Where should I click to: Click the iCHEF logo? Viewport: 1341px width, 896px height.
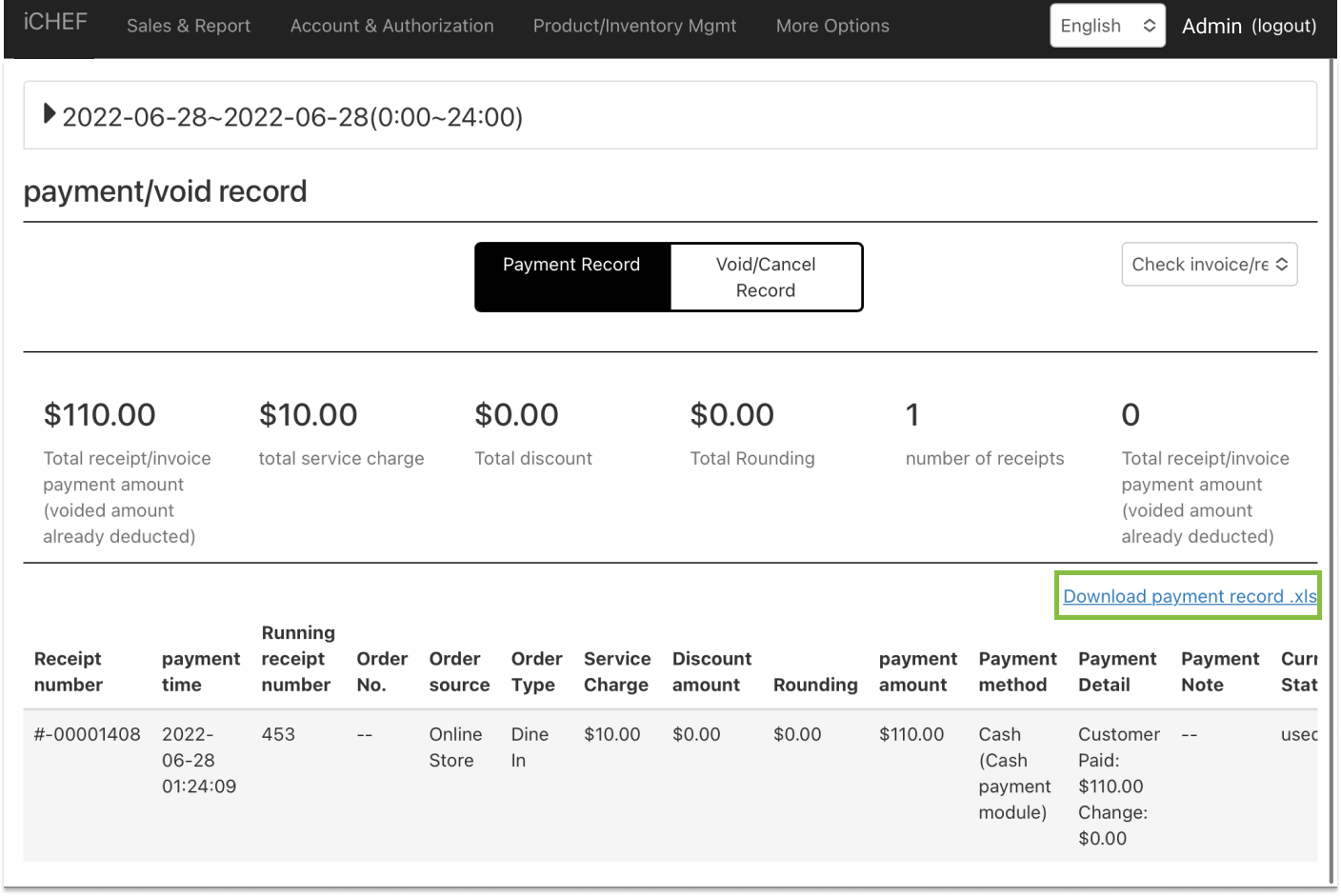coord(55,22)
